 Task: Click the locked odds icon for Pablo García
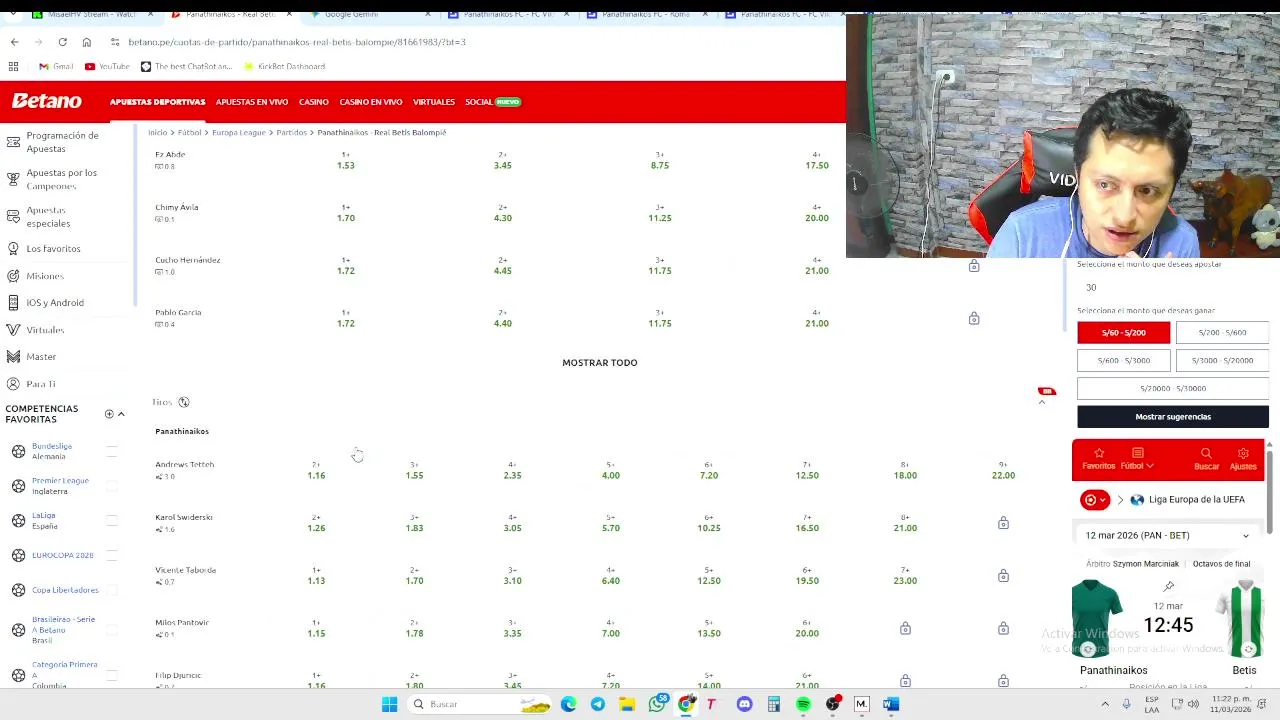pos(974,318)
